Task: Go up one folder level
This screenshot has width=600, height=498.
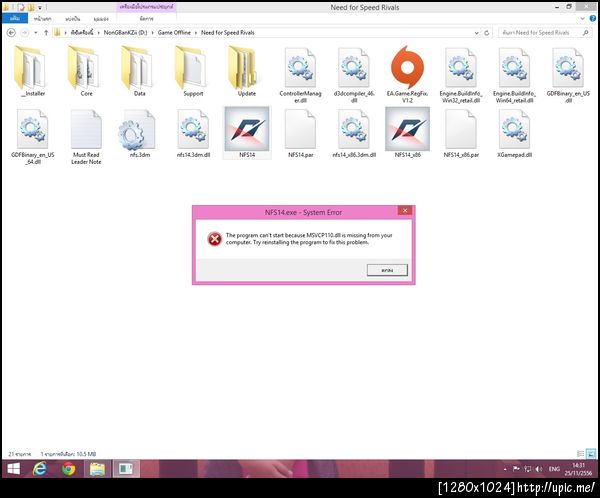Action: 46,33
